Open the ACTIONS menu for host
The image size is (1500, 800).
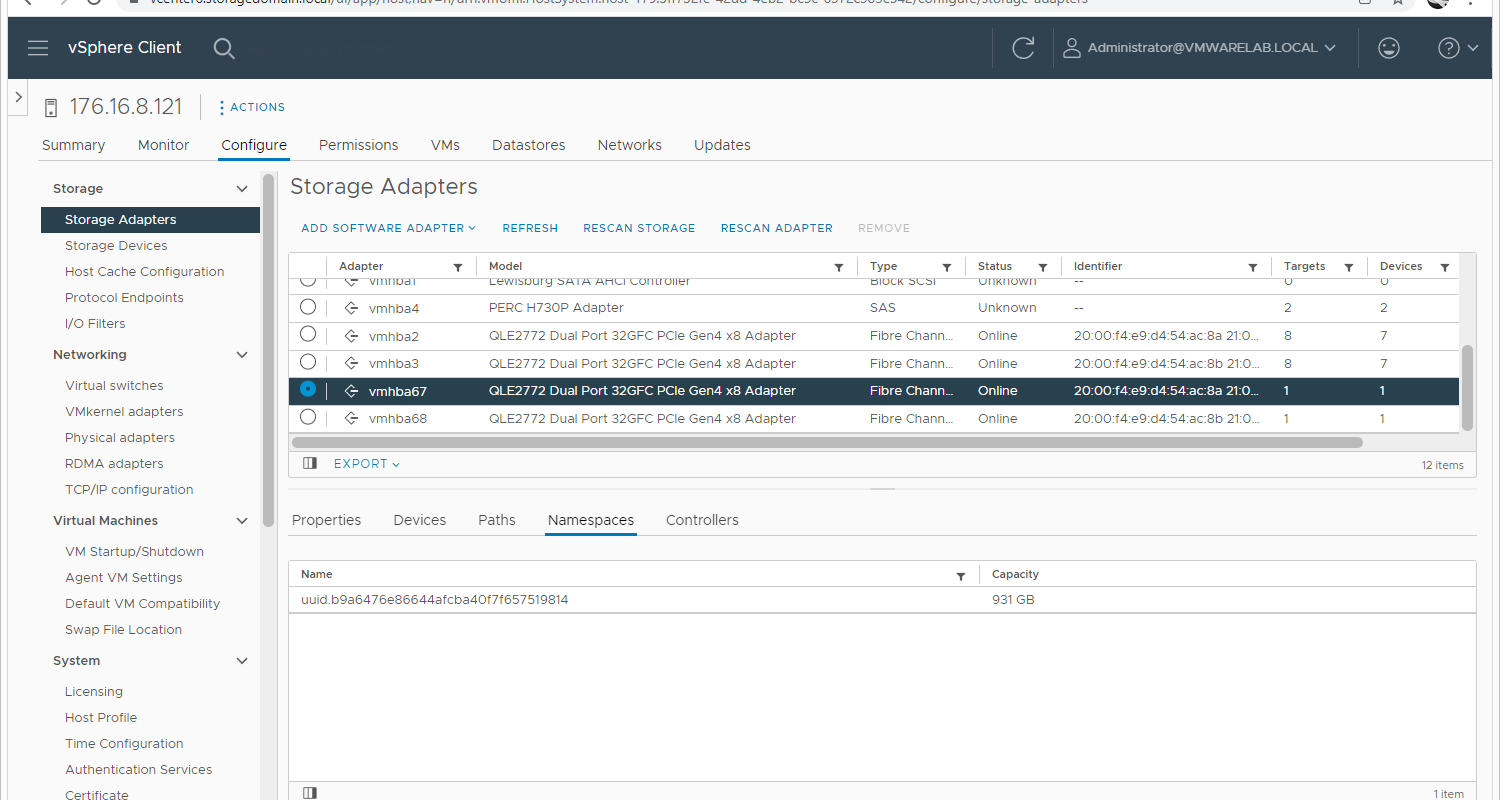click(x=252, y=107)
